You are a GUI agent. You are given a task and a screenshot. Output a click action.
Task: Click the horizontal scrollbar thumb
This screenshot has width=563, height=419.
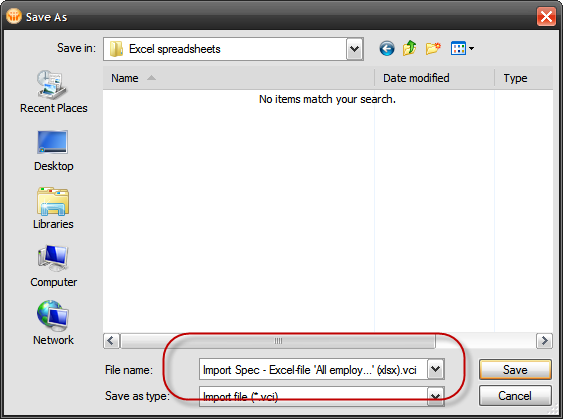278,341
